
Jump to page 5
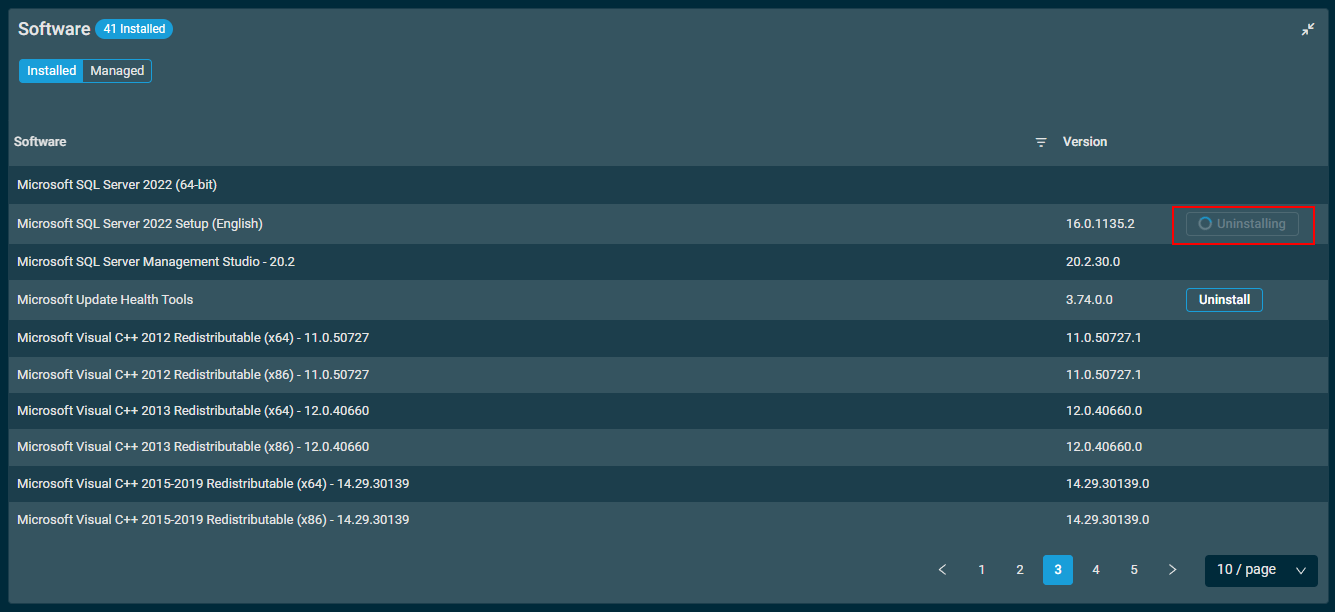1134,570
